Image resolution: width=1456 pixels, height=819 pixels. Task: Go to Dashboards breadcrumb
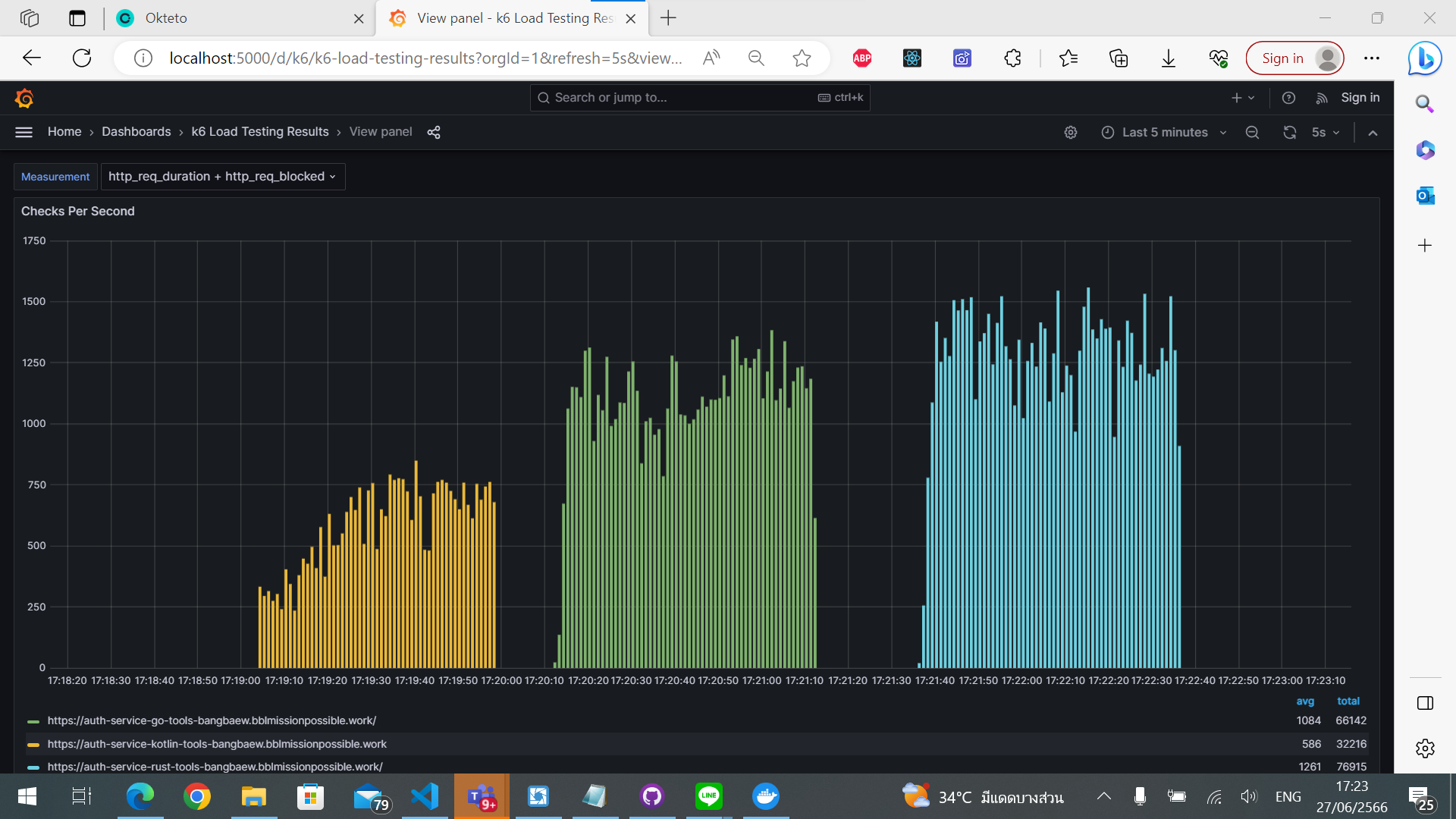point(136,132)
